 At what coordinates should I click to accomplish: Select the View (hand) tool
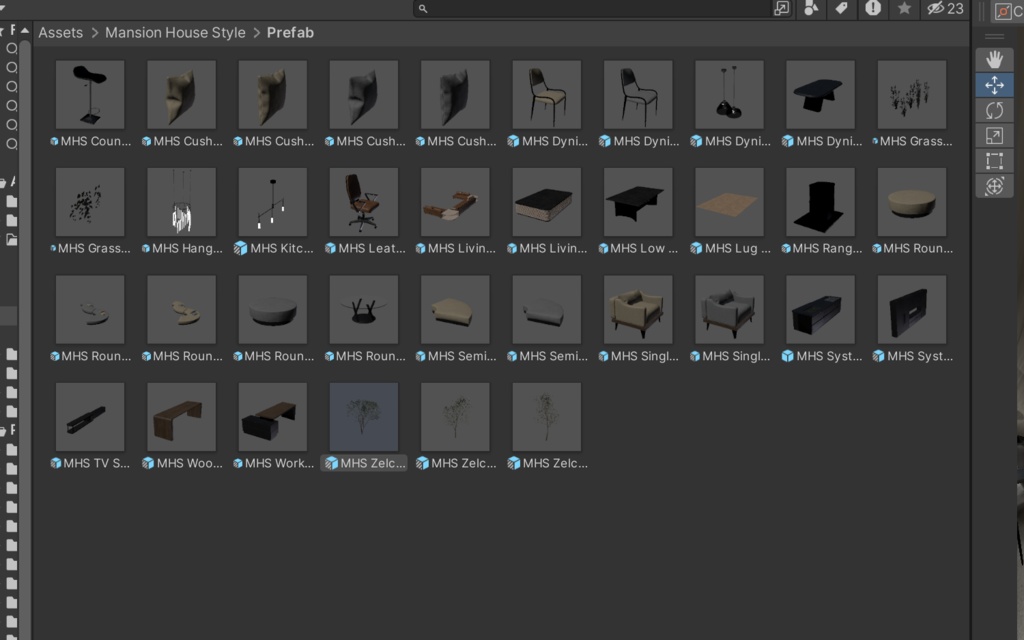995,59
